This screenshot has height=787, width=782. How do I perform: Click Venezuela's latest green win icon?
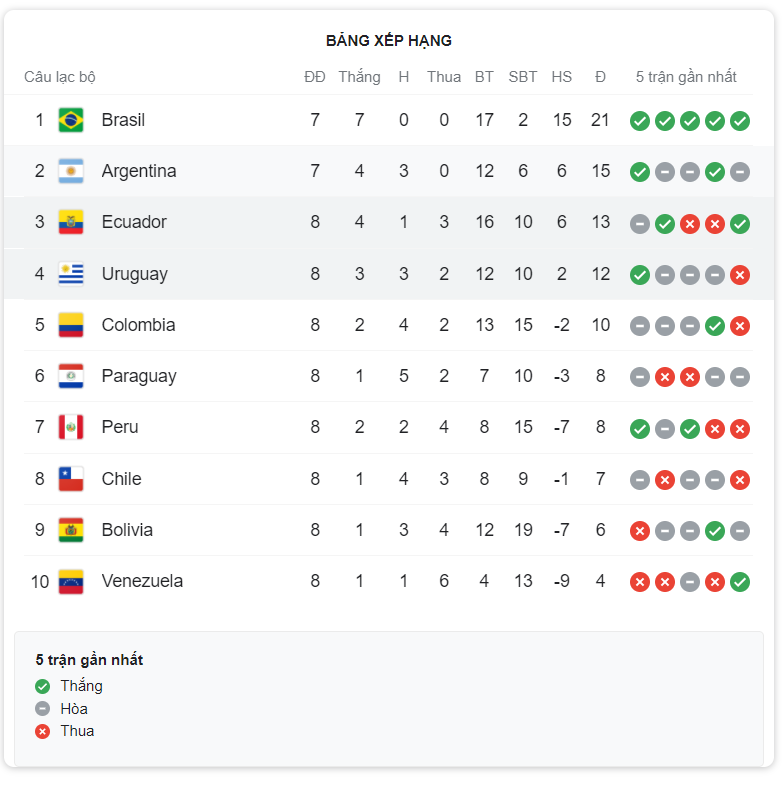(740, 582)
